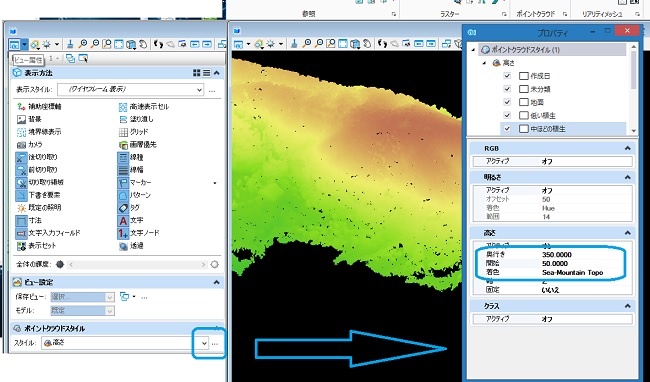Toggle the 塗り潰し (Fill) attribute
The height and width of the screenshot is (382, 650).
click(123, 119)
